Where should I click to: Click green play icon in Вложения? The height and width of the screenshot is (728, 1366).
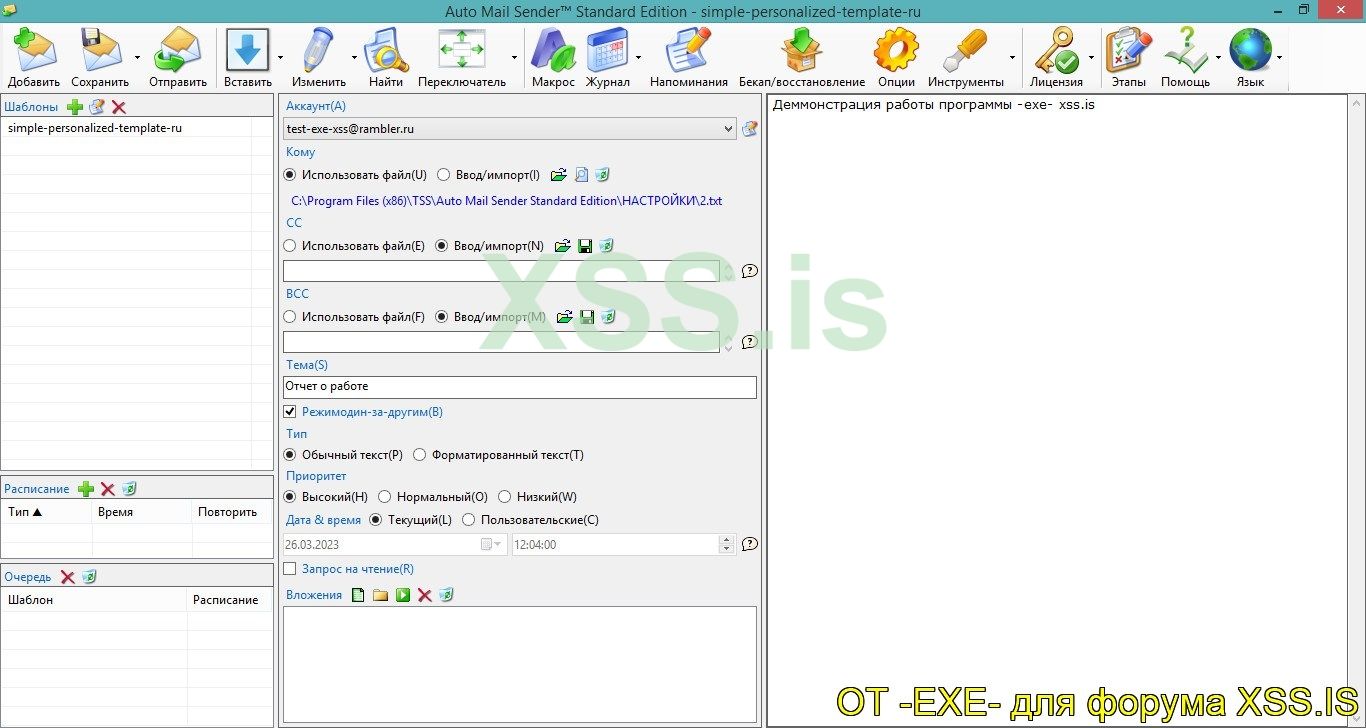click(x=403, y=595)
